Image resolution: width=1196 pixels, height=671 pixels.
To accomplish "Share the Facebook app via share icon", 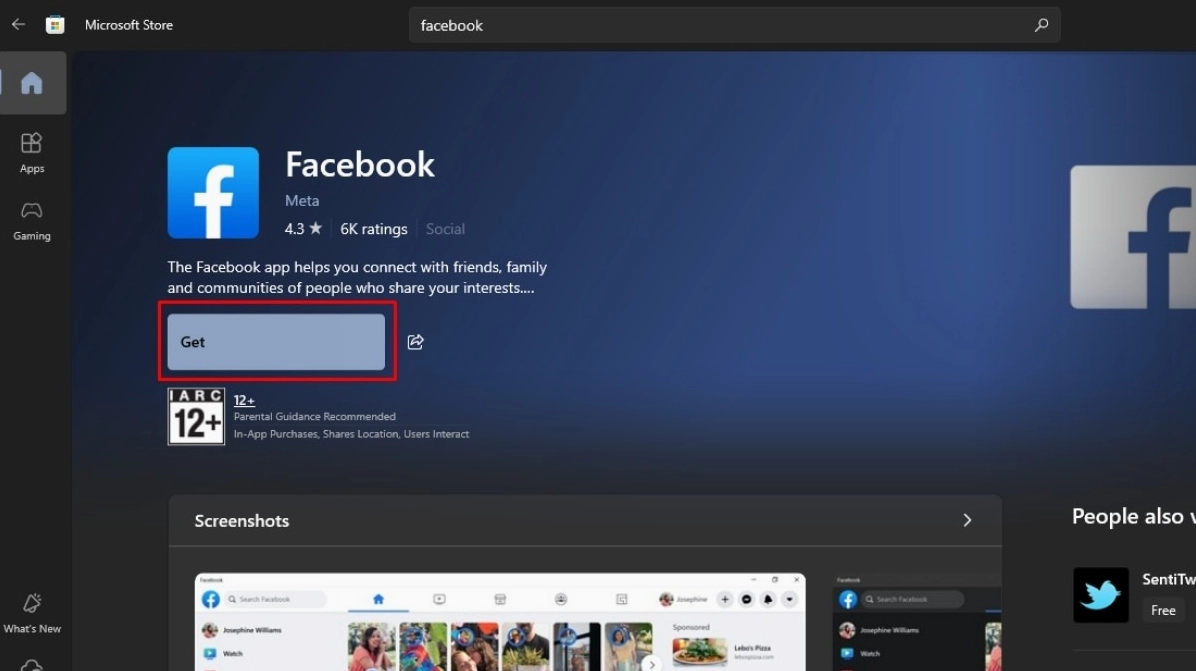I will (x=416, y=342).
